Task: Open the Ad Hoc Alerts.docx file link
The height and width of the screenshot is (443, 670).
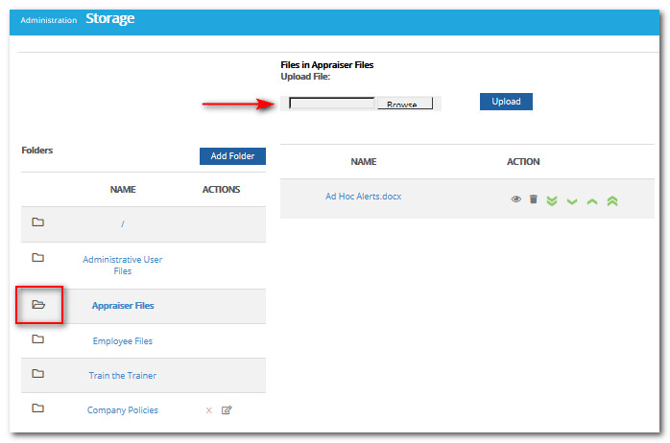Action: [x=363, y=196]
